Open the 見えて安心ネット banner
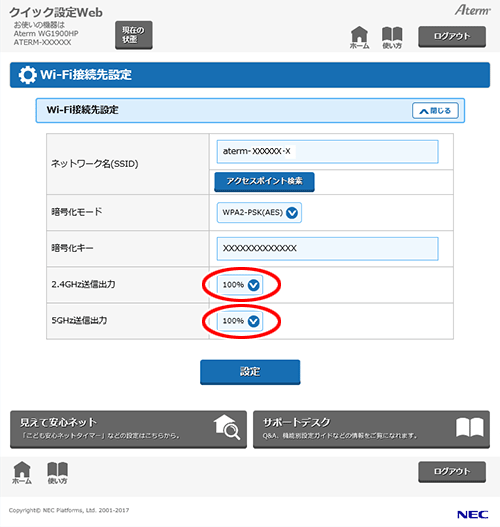Screen dimensions: 500x527 click(128, 429)
